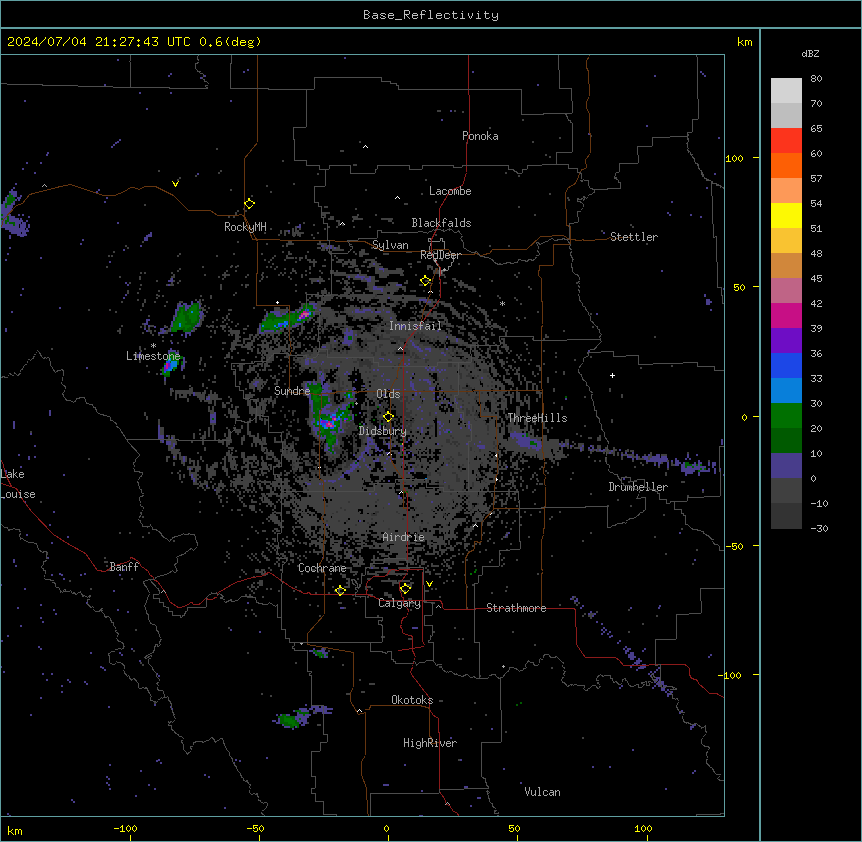
Task: Click the 45 value on dBZ scale
Action: coord(816,279)
